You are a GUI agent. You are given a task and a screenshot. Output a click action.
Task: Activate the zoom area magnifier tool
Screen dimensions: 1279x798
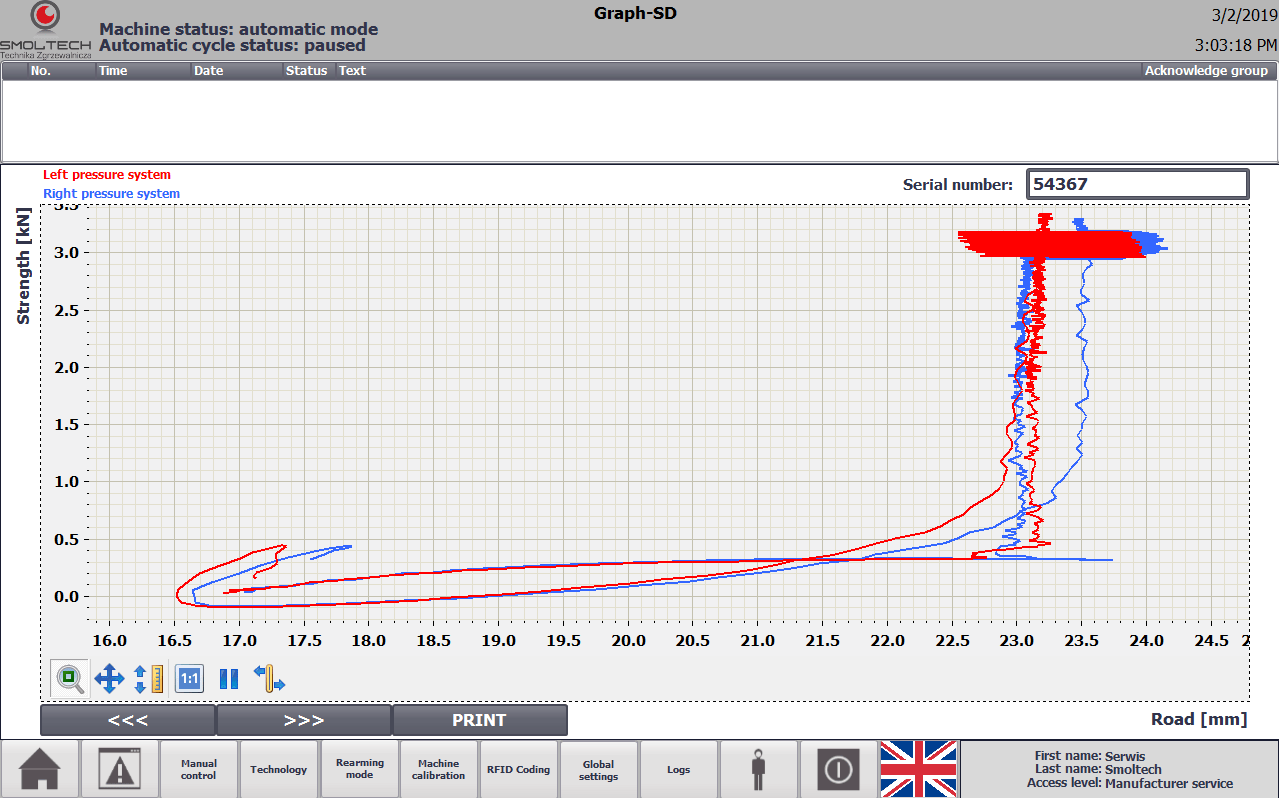(70, 679)
